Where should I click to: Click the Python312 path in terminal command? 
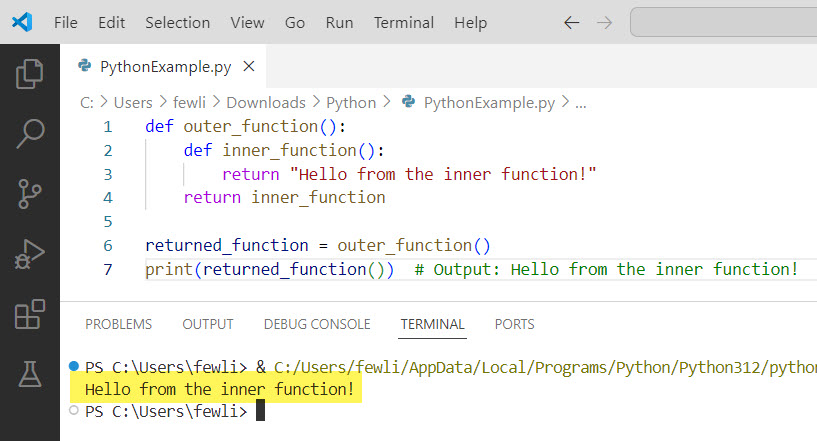click(721, 368)
